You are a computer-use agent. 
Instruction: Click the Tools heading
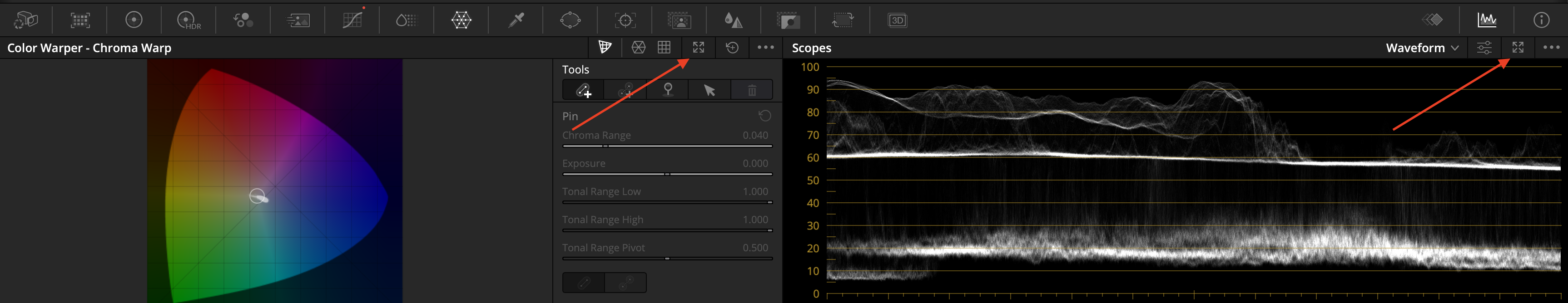point(575,69)
